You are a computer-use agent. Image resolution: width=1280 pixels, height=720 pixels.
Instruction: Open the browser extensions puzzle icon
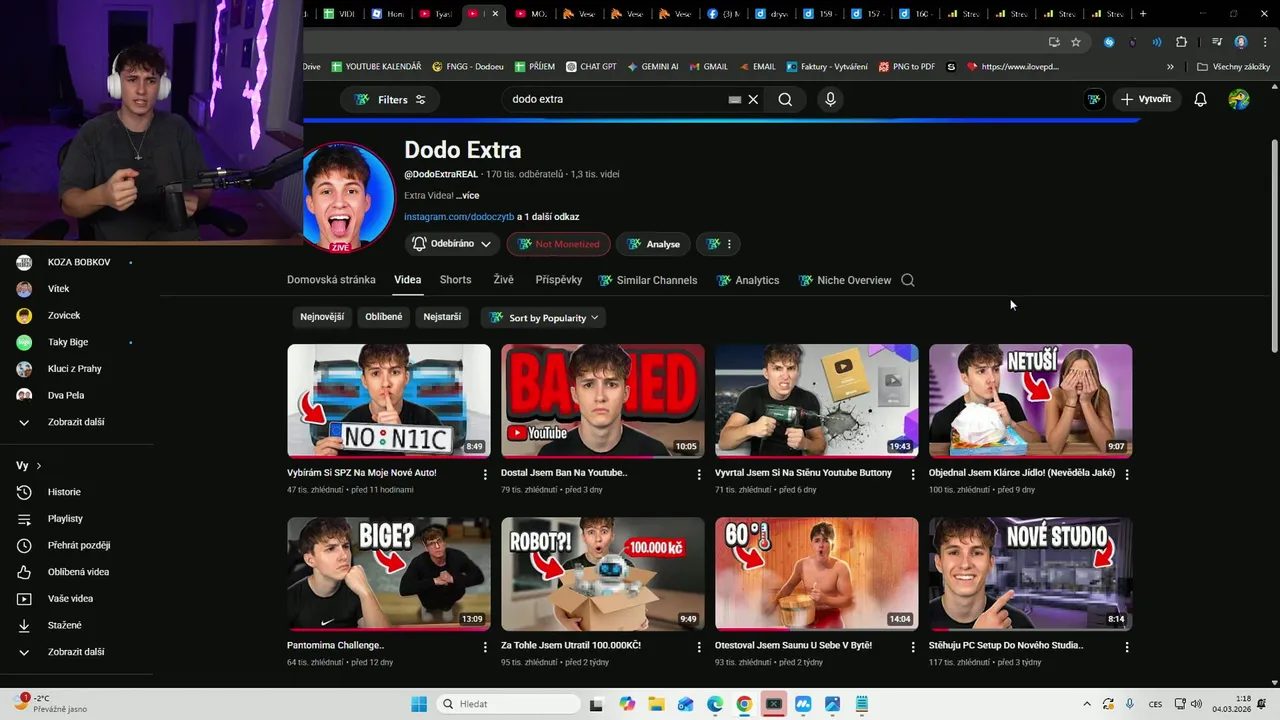point(1181,42)
